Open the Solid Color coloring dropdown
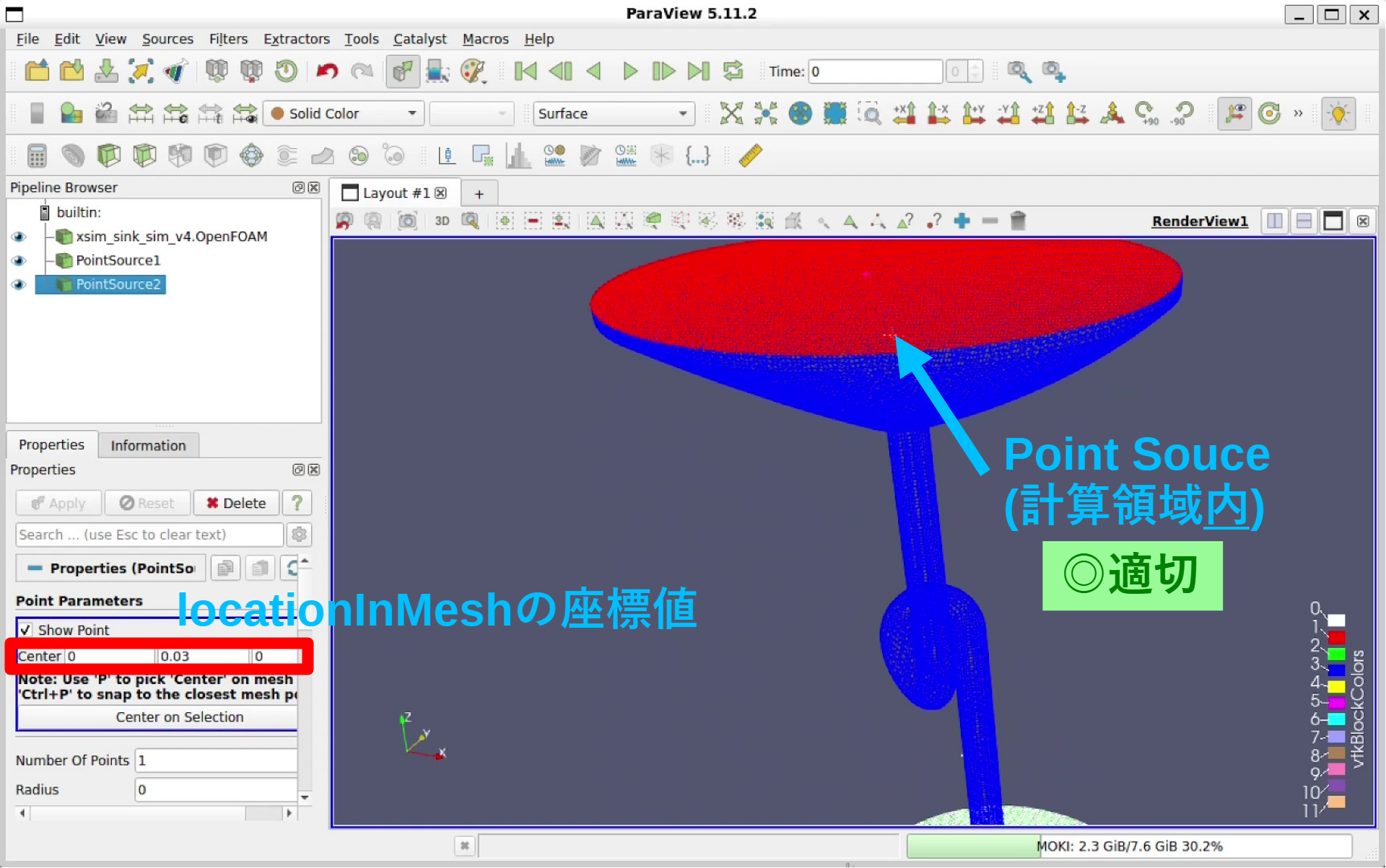Screen dimensions: 1386x868 pos(344,113)
